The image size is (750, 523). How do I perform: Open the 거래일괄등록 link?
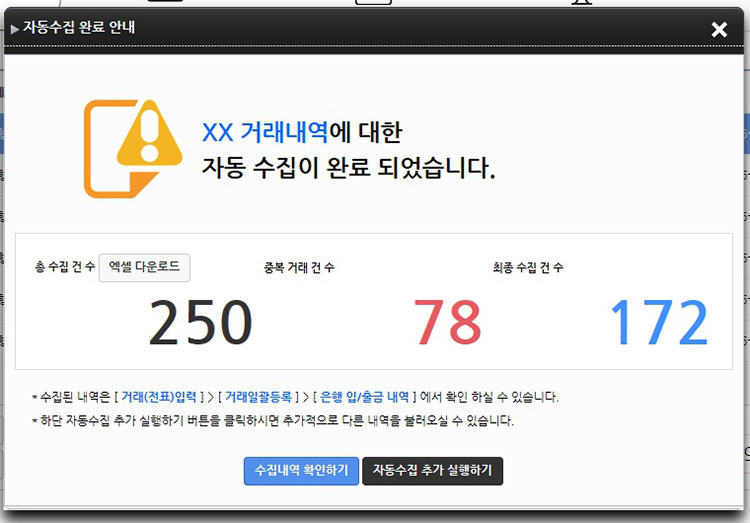tap(258, 397)
